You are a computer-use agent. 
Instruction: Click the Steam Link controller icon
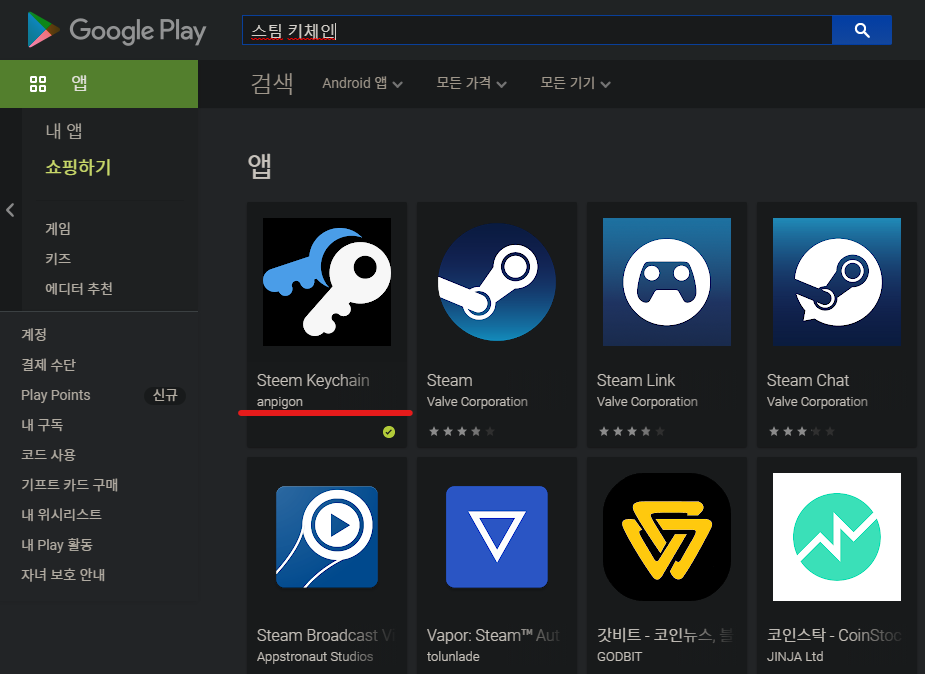(667, 282)
